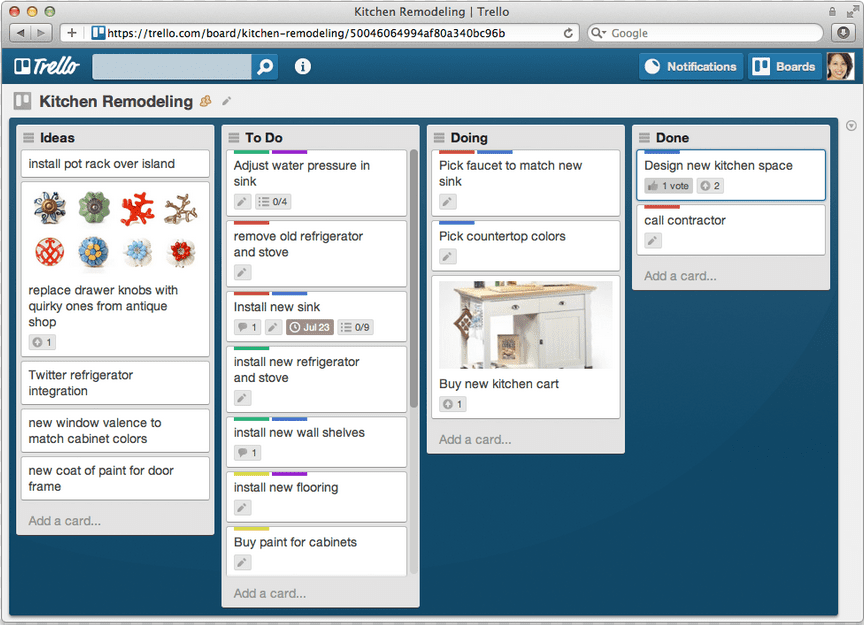
Task: Open the To Do list menu icon
Action: click(x=234, y=137)
